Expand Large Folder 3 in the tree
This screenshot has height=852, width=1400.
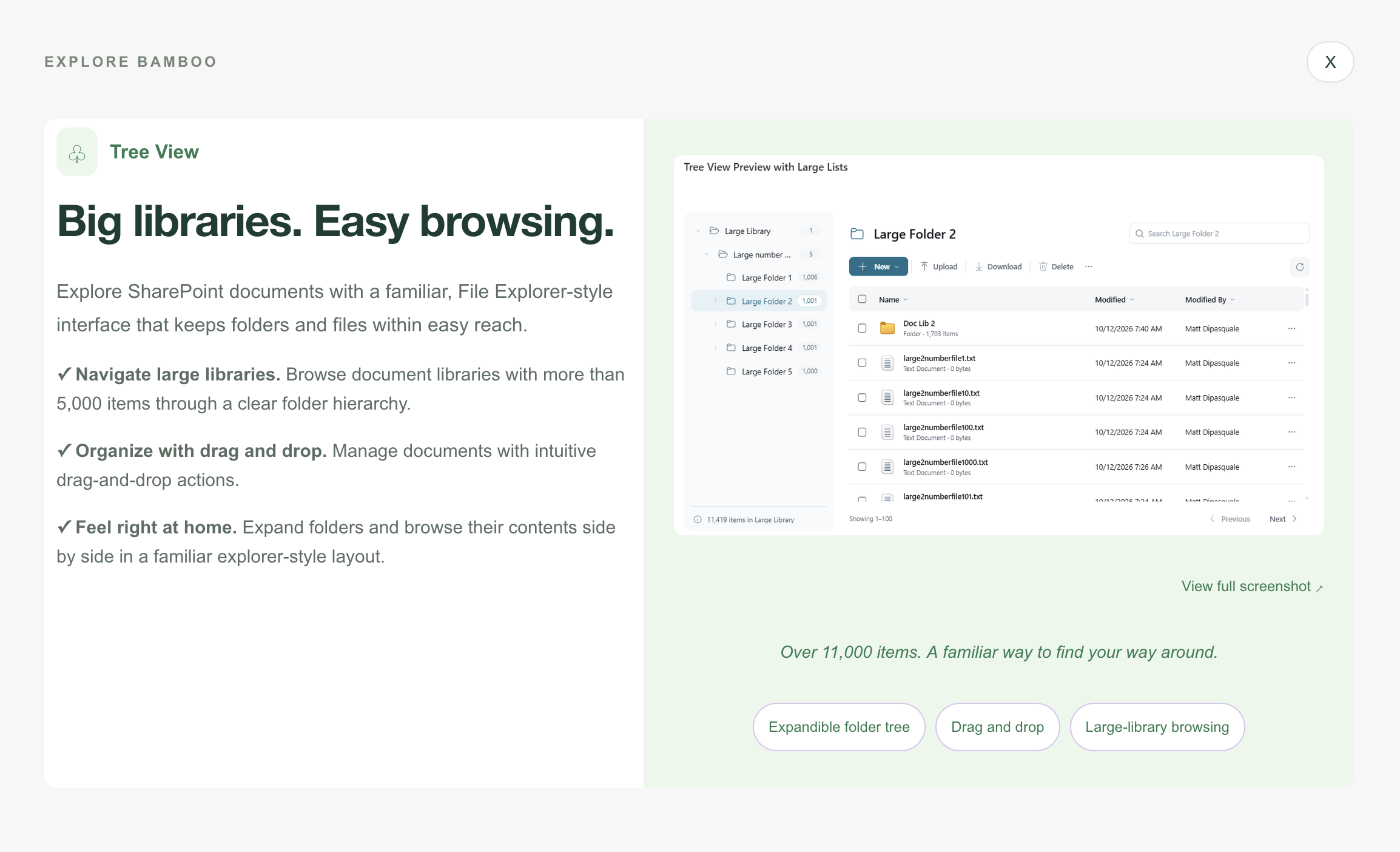pyautogui.click(x=716, y=324)
